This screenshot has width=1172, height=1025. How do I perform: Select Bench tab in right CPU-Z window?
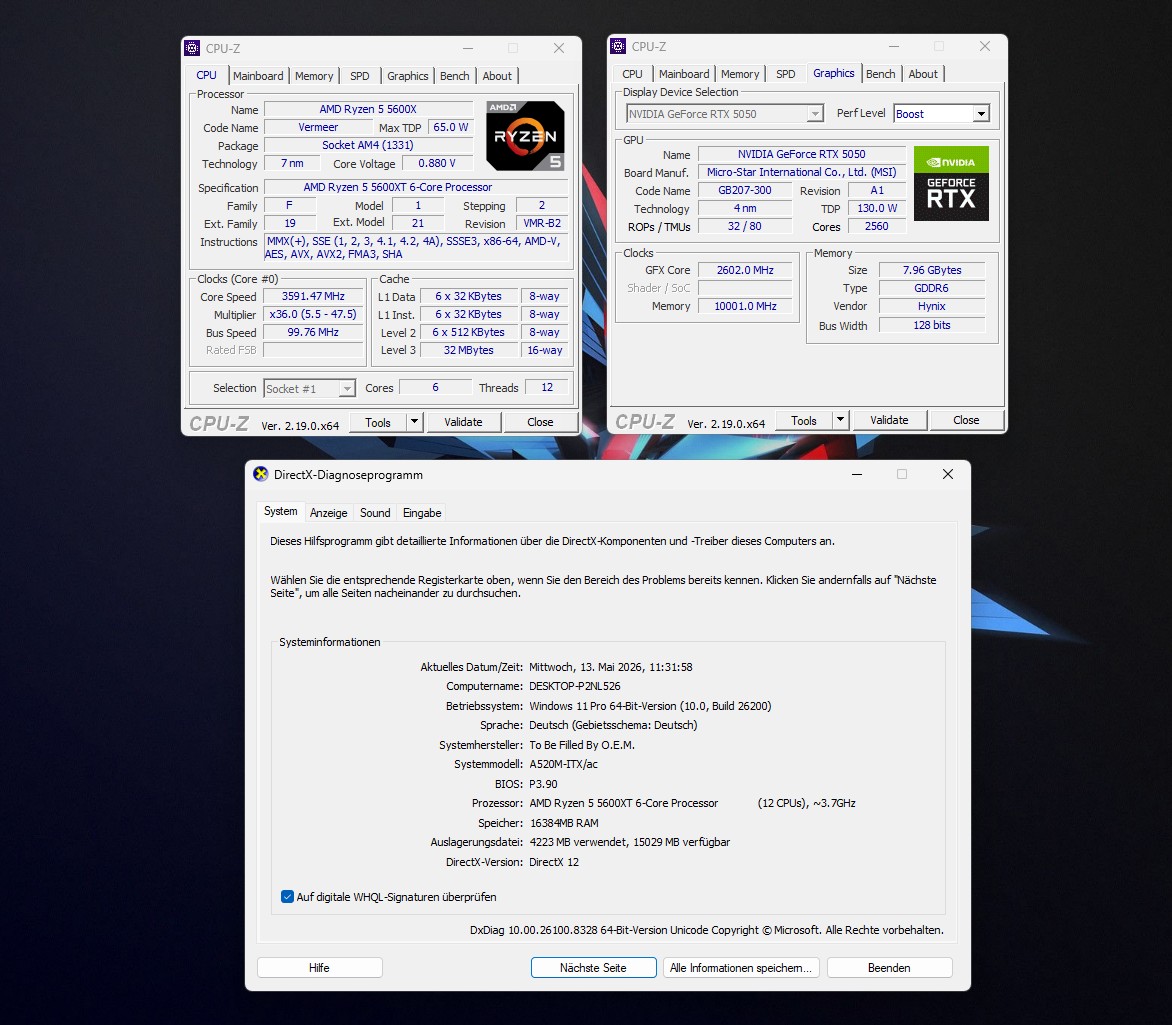click(880, 74)
